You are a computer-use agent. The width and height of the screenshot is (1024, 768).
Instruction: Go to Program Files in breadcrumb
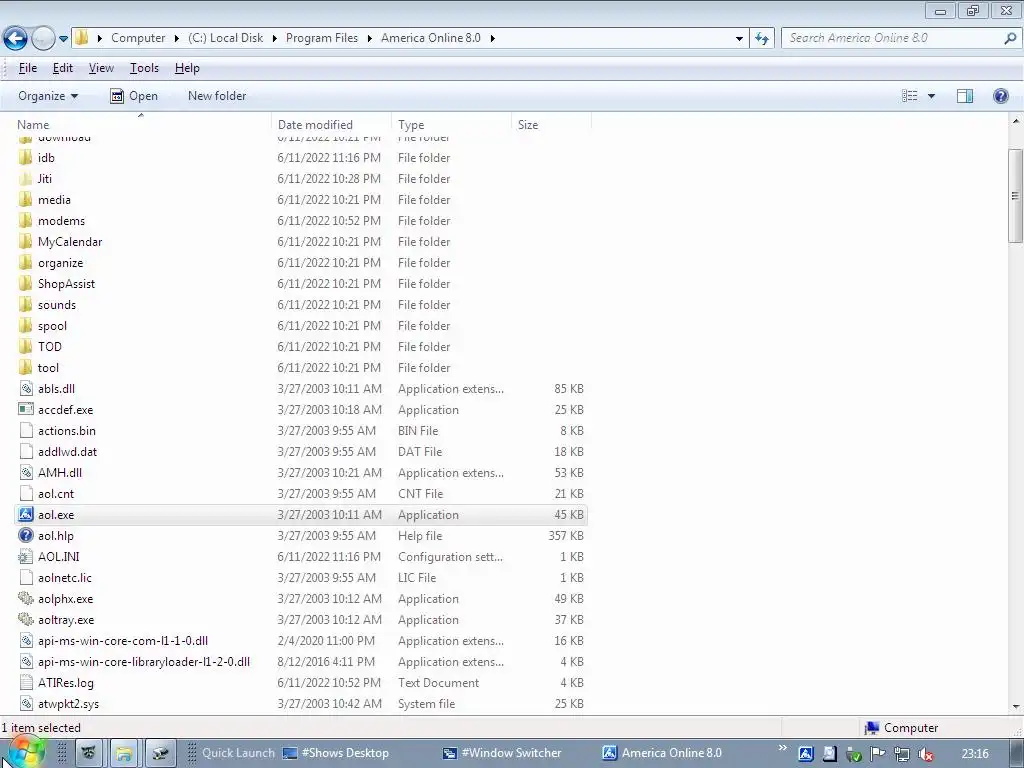coord(322,38)
